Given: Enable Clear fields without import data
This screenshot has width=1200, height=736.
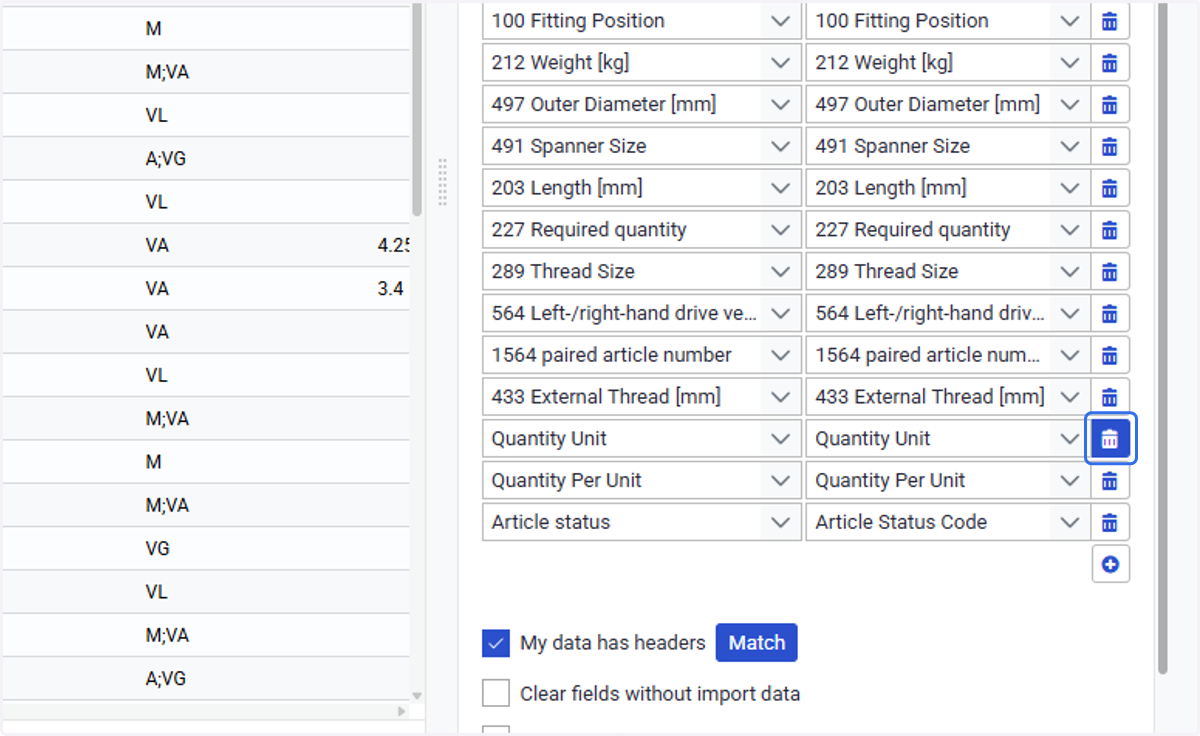Looking at the screenshot, I should pos(496,693).
